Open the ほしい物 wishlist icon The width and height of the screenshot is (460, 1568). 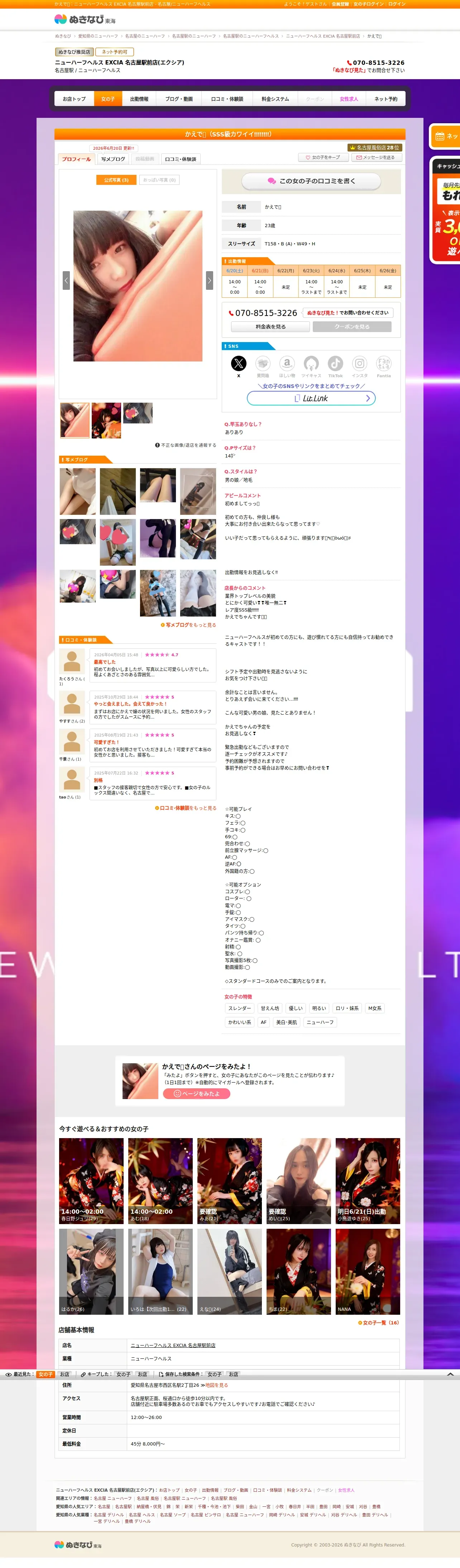click(287, 363)
